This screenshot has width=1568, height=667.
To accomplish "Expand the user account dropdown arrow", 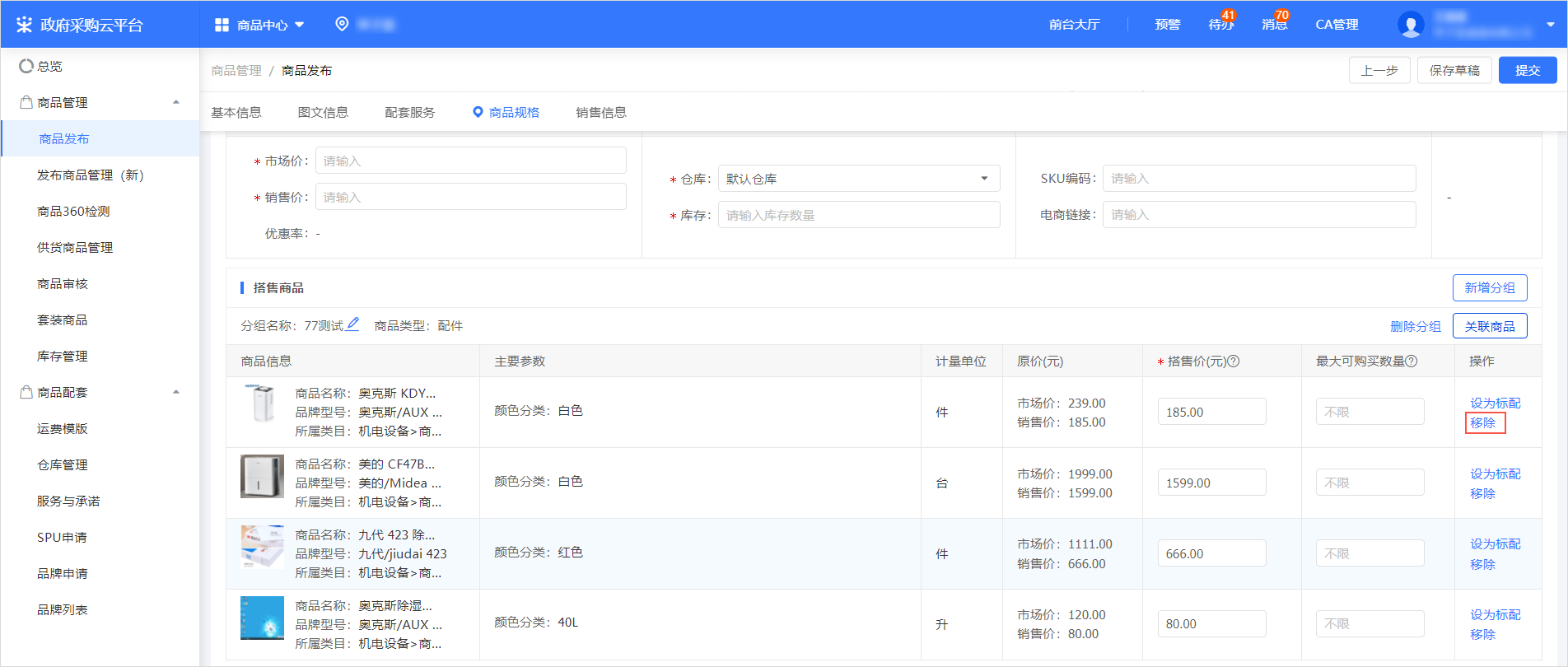I will tap(1551, 25).
